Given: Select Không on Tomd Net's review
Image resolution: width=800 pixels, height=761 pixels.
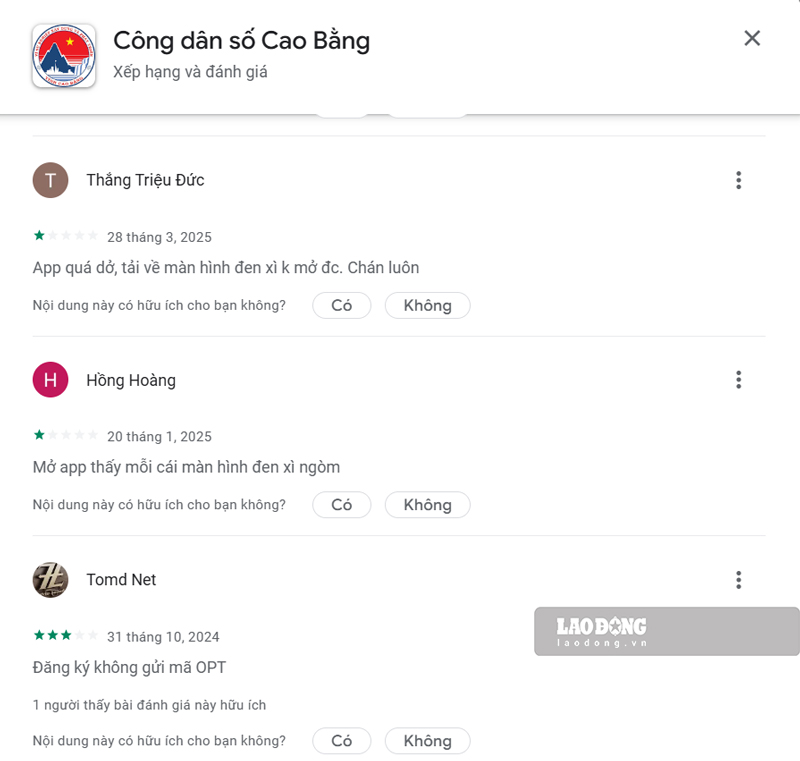Looking at the screenshot, I should click(x=428, y=741).
